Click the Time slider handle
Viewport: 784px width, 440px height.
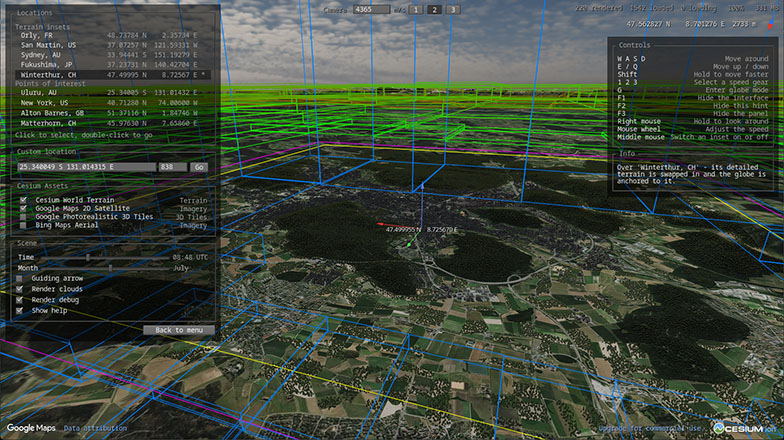(x=88, y=258)
